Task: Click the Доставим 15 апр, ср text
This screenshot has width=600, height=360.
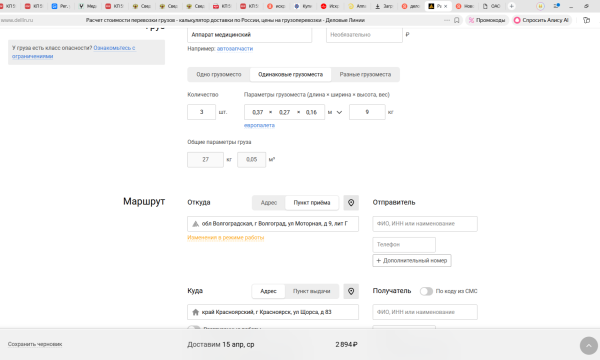Action: coord(221,344)
